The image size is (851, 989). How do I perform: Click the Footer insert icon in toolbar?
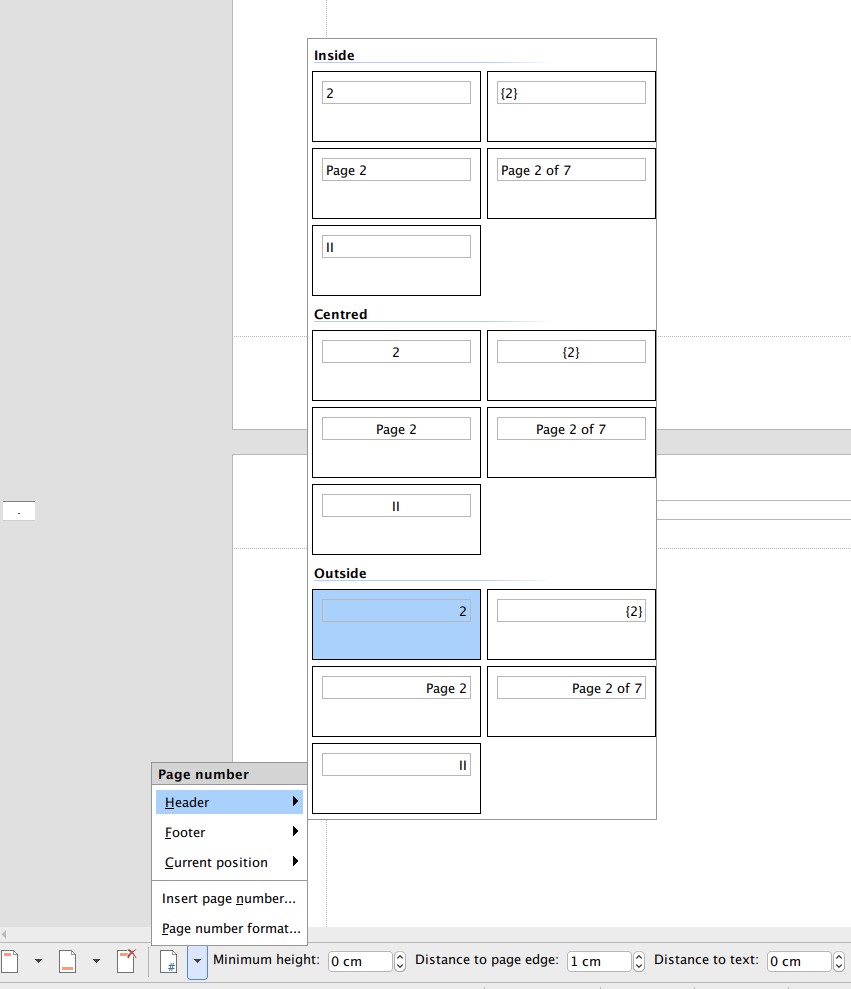67,961
